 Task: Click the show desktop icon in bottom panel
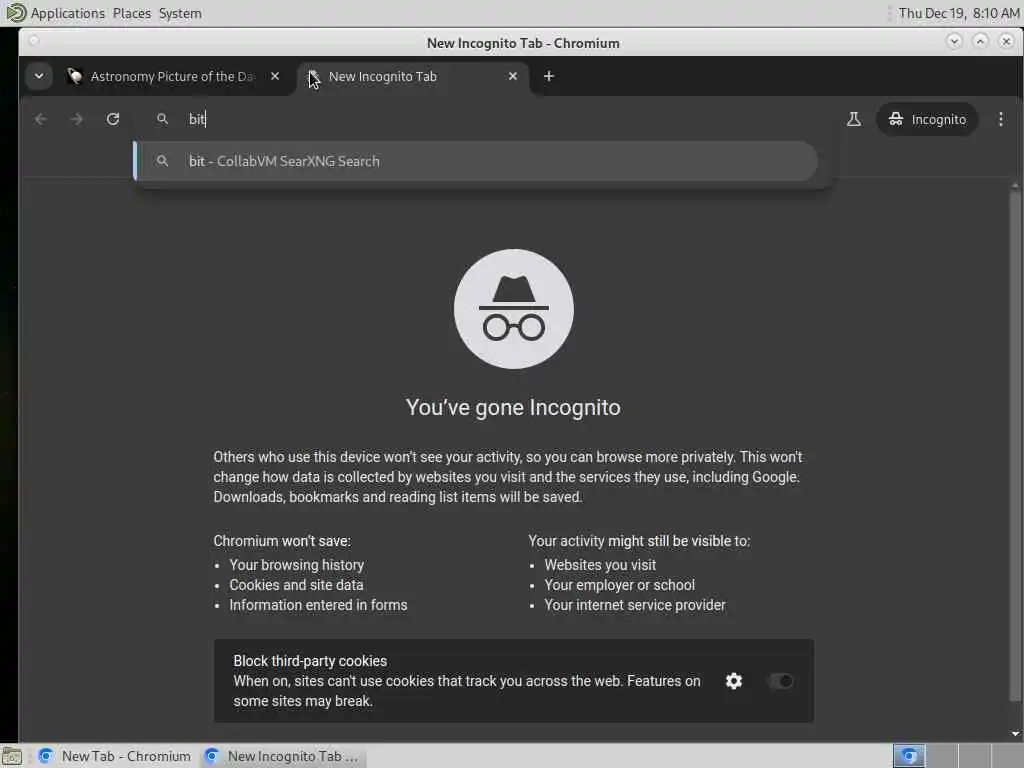(x=12, y=757)
